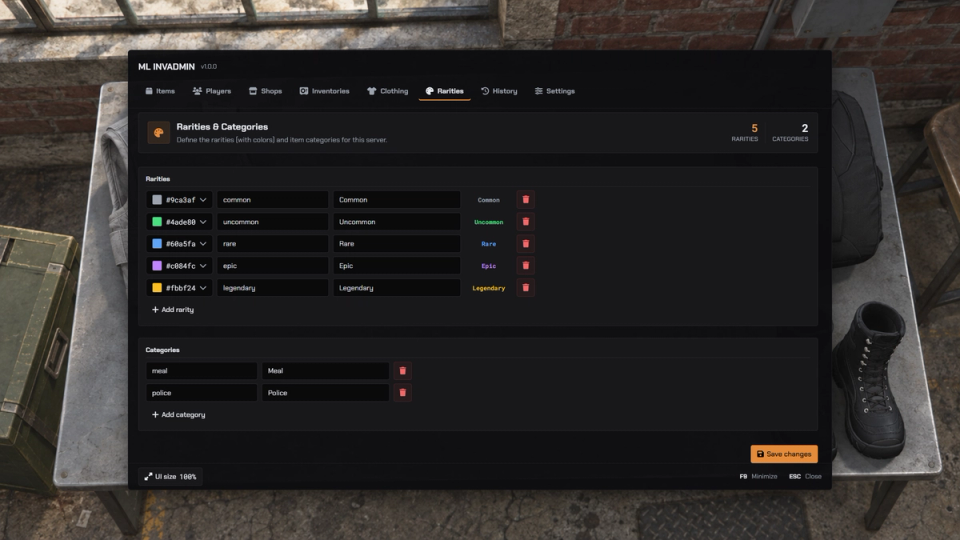Open the Settings tab
960x540 pixels.
coord(555,91)
